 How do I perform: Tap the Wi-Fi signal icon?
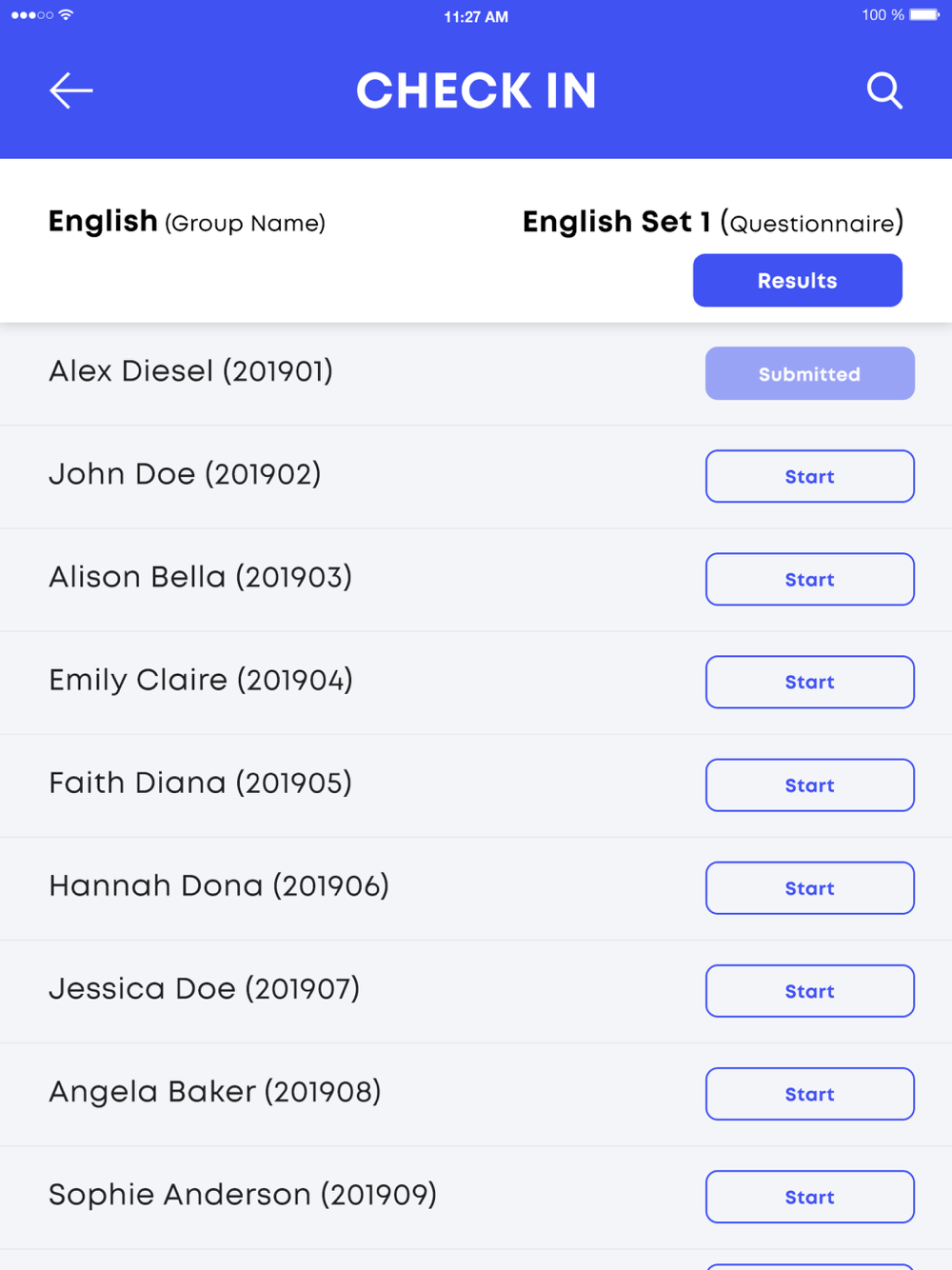pos(66,15)
